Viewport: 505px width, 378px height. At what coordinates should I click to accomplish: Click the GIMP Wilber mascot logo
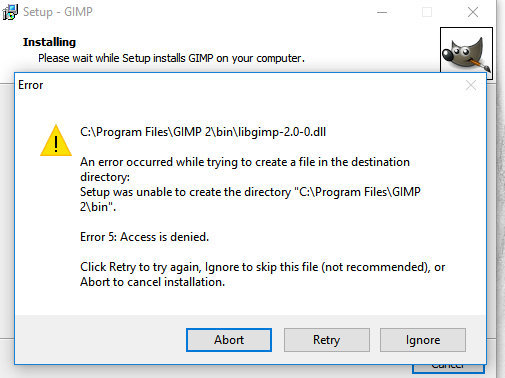coord(466,52)
